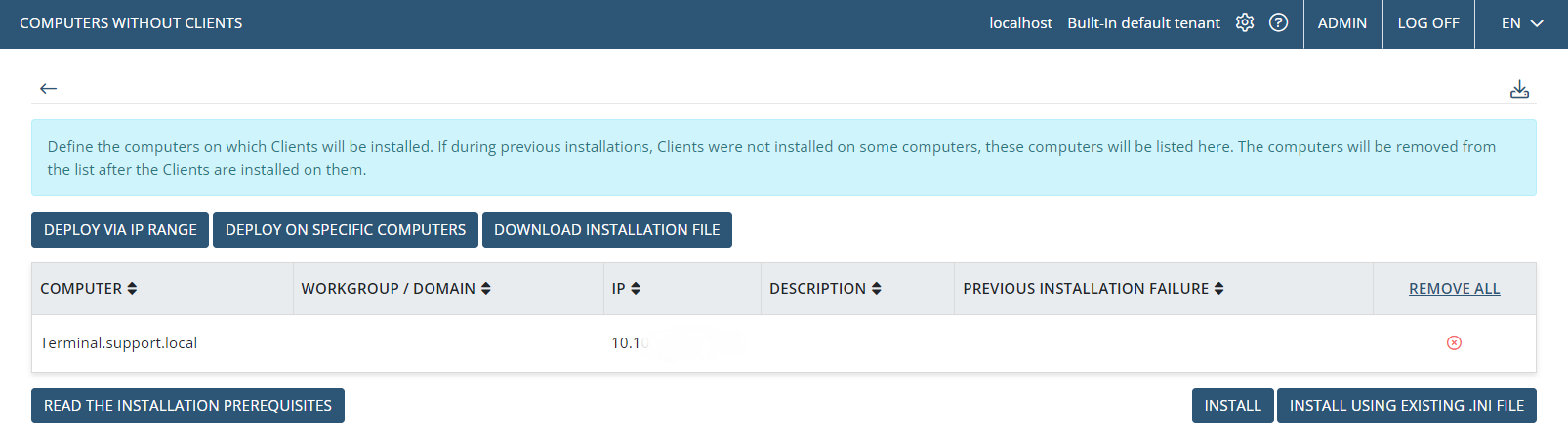Click the Deploy via IP Range button
The height and width of the screenshot is (437, 1568).
click(x=120, y=230)
